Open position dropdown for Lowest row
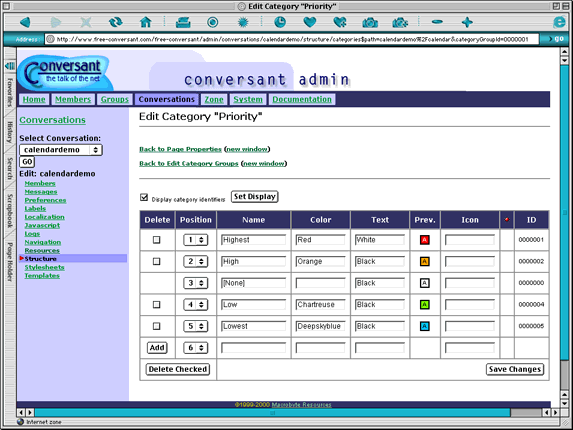Viewport: 573px width, 430px height. coord(196,326)
